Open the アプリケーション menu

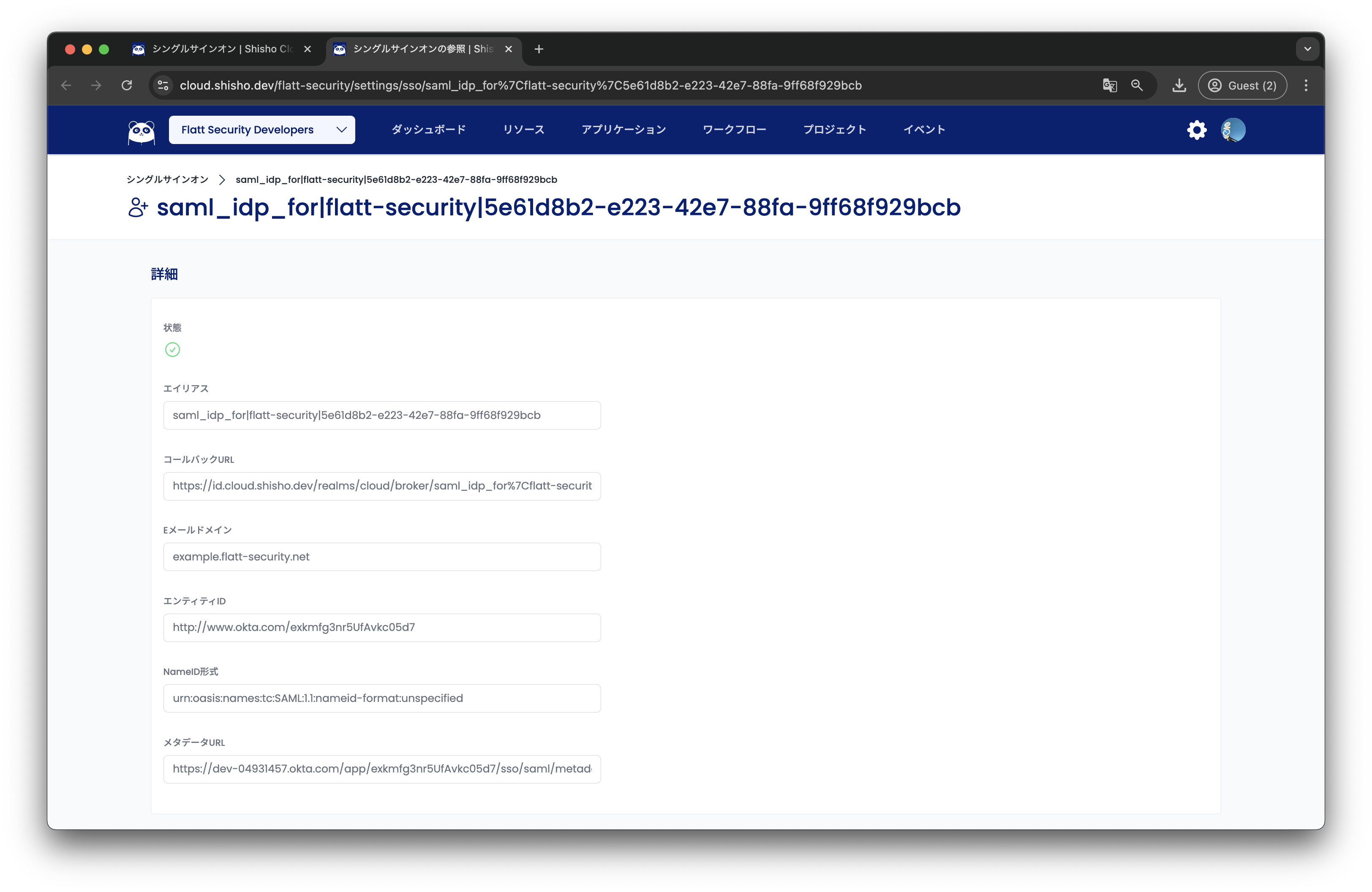(623, 130)
